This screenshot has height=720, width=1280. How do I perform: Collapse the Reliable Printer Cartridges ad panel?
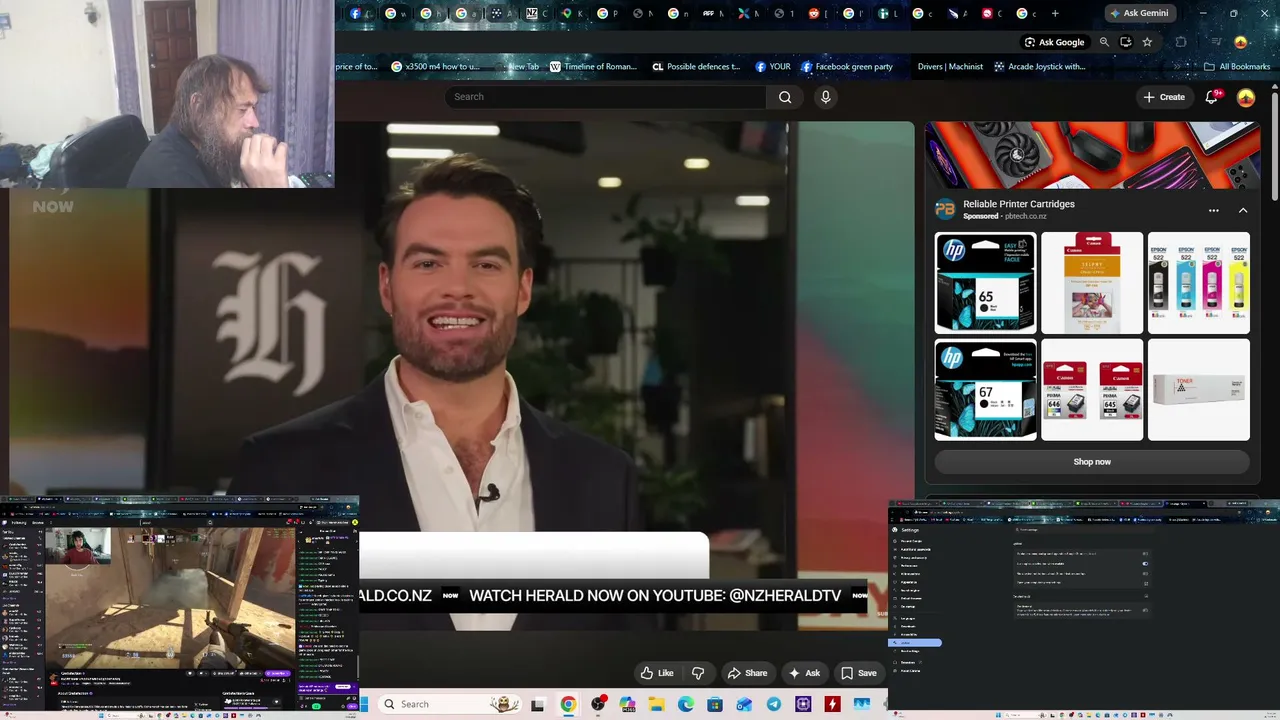click(x=1243, y=211)
